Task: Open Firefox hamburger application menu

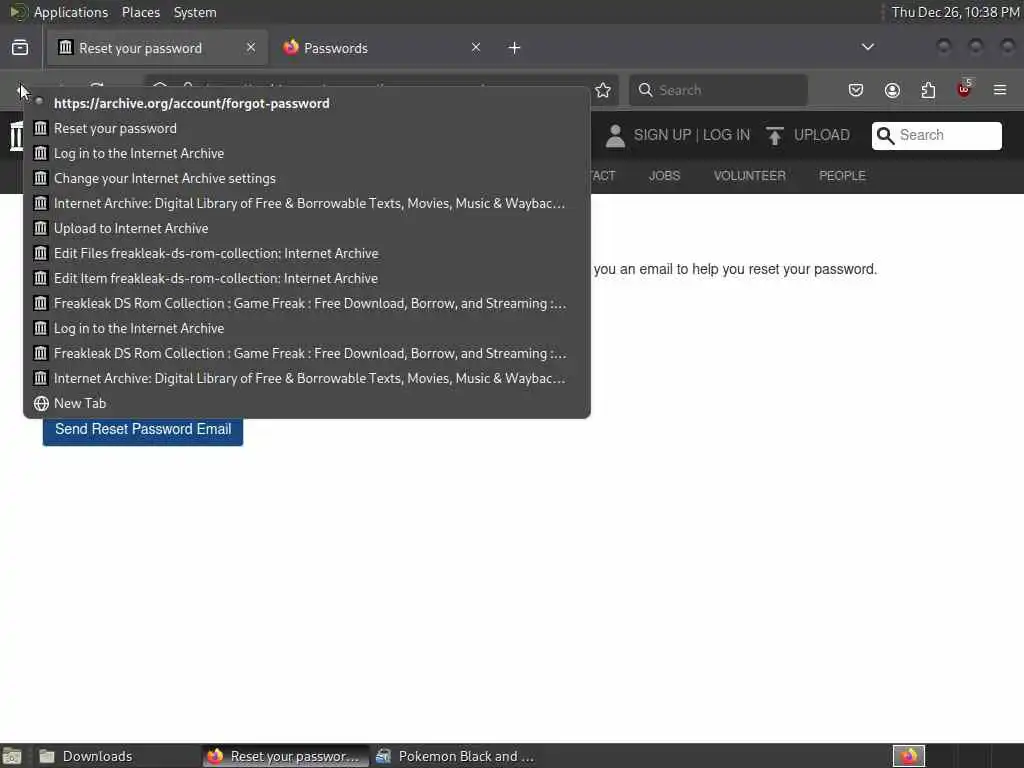Action: 1000,90
